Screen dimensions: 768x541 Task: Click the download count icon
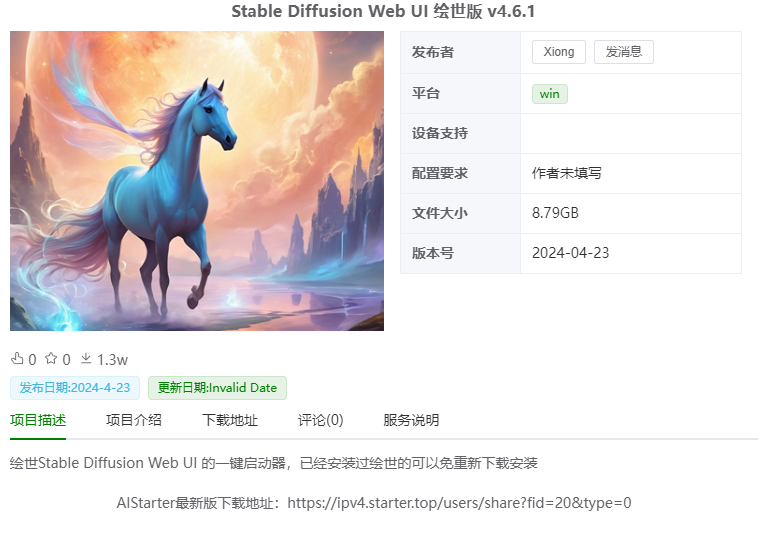coord(86,359)
